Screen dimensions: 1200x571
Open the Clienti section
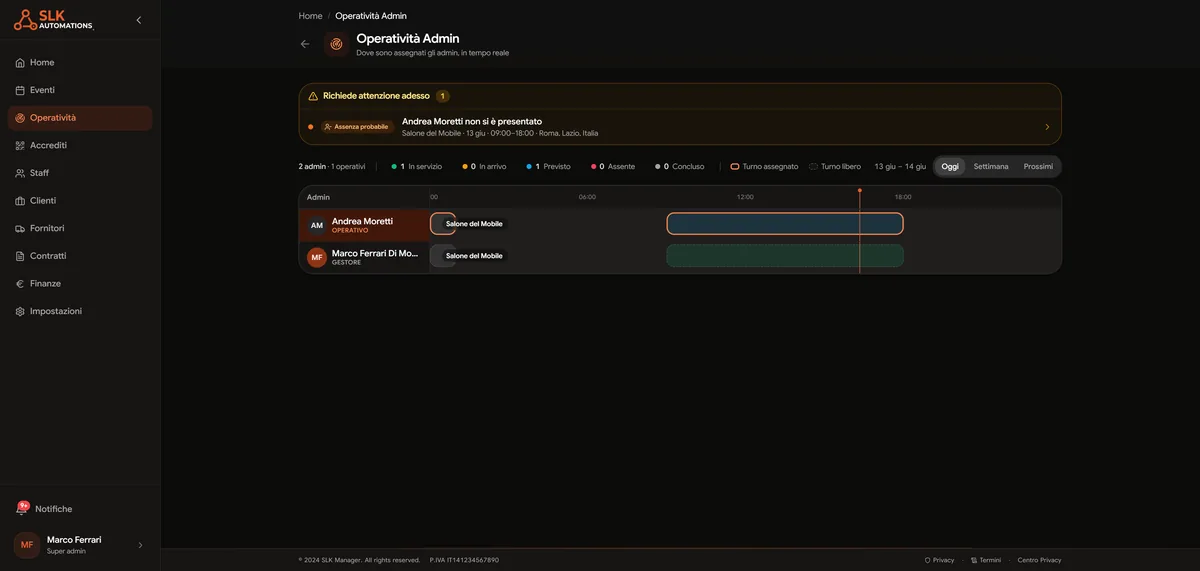point(80,201)
